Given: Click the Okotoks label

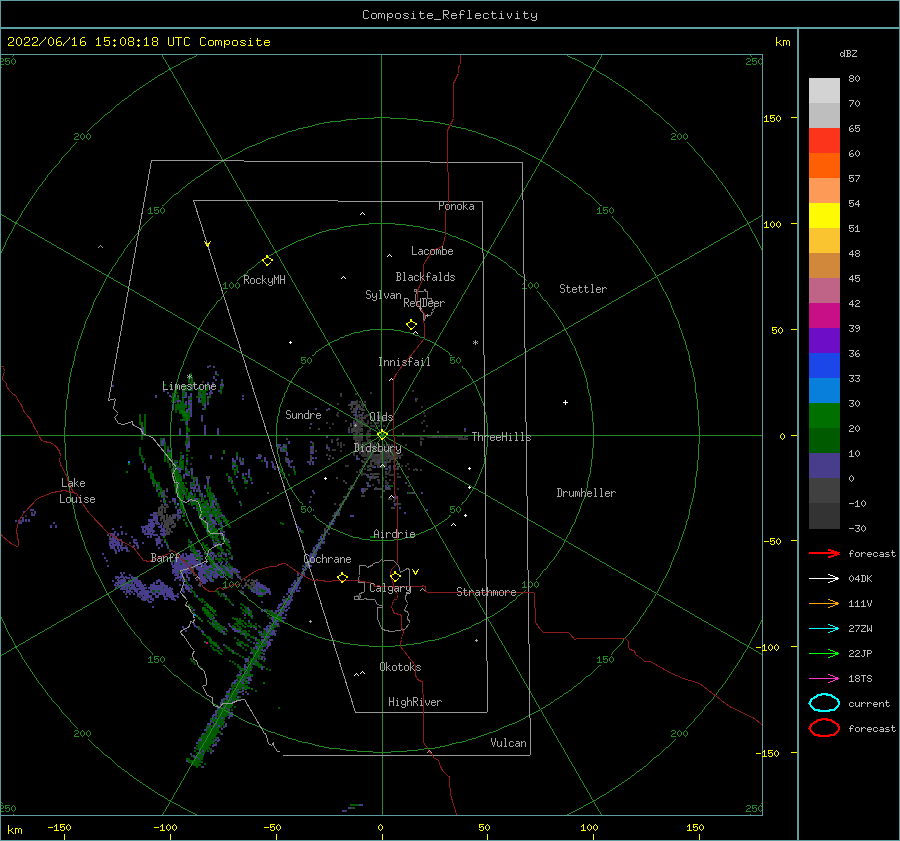Looking at the screenshot, I should (400, 667).
